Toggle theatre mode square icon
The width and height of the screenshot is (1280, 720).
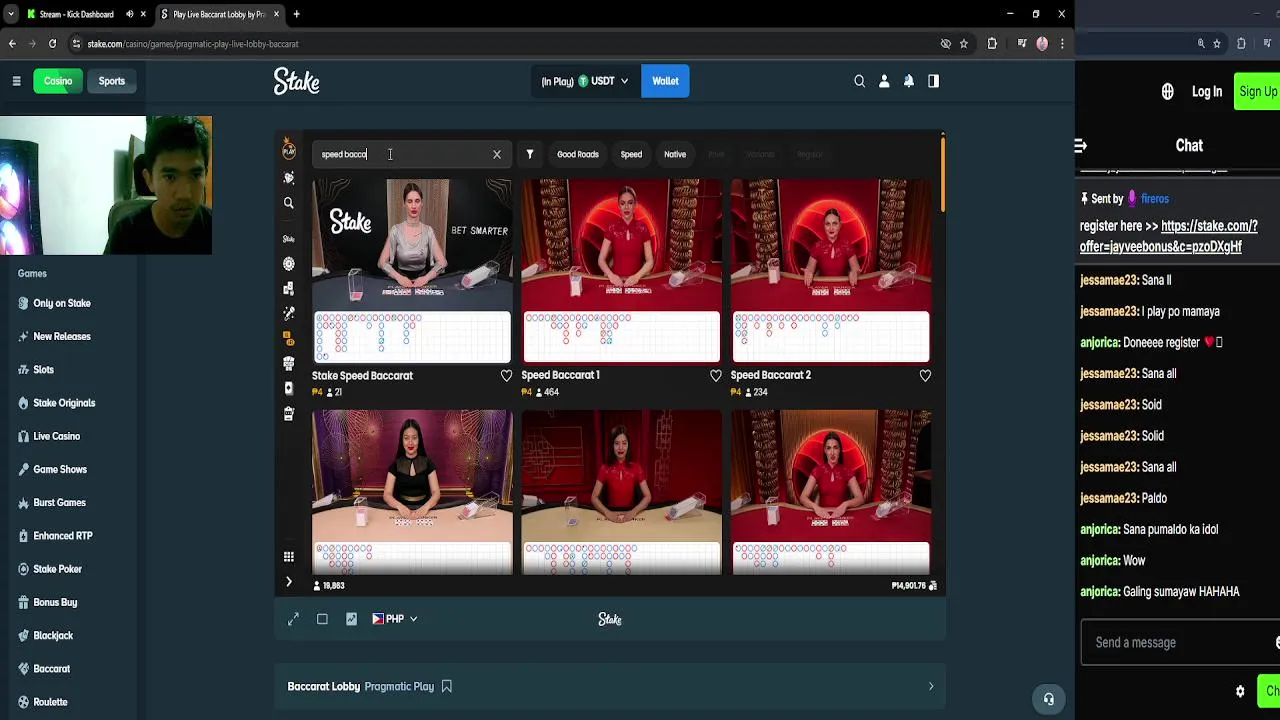coord(322,619)
